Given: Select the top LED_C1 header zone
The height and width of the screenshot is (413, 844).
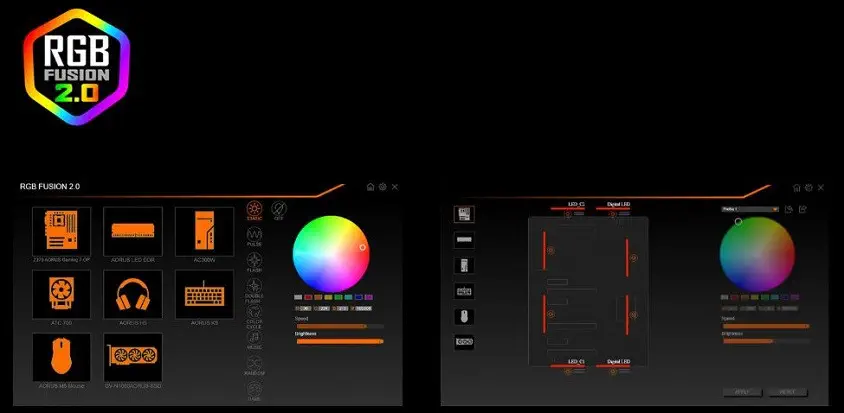Looking at the screenshot, I should pos(568,209).
